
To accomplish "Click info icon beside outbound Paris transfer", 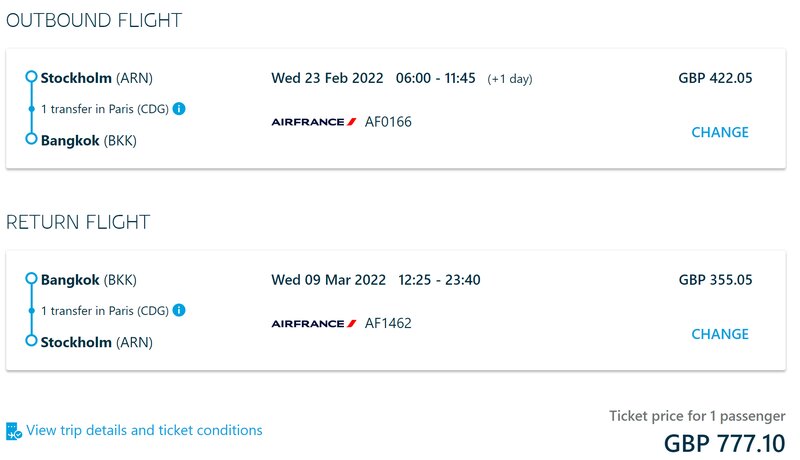I will (x=179, y=109).
